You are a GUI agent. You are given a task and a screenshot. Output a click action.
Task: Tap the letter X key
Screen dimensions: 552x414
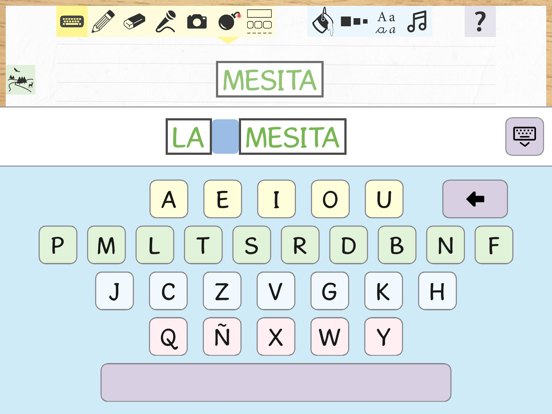pyautogui.click(x=276, y=337)
